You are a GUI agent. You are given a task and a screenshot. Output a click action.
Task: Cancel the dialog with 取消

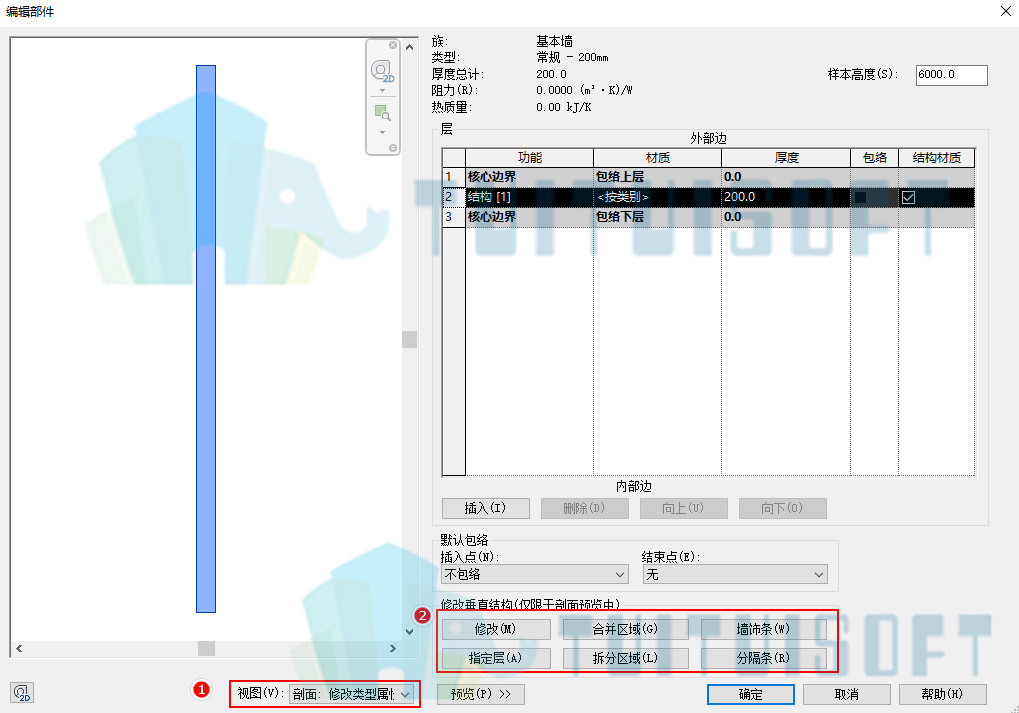[x=847, y=694]
